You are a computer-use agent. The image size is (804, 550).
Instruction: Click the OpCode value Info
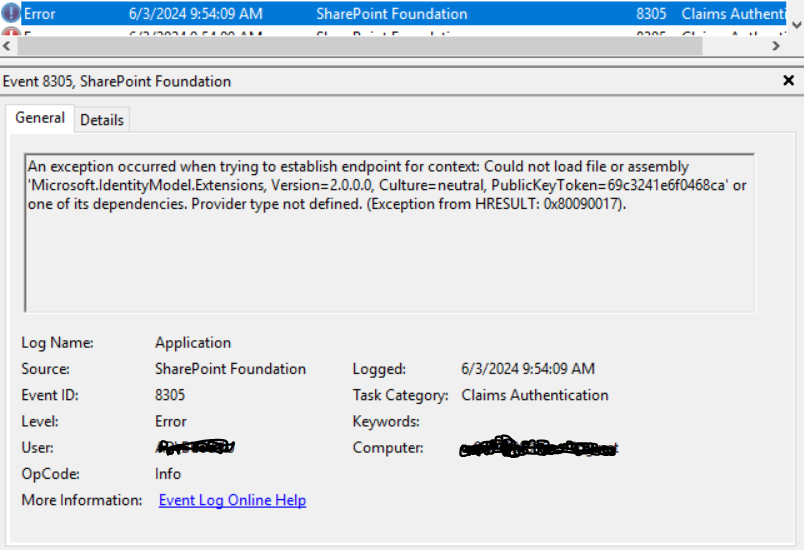(x=168, y=474)
